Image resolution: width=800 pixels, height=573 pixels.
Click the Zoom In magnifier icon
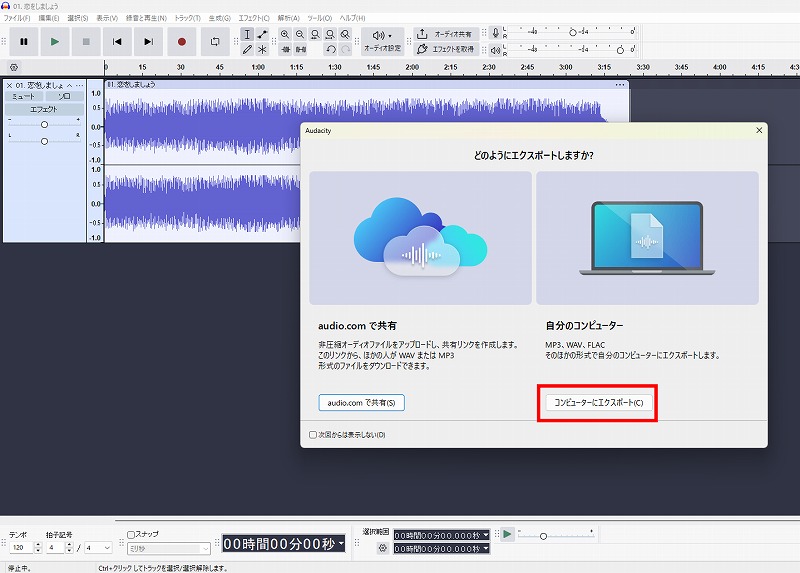tap(285, 34)
